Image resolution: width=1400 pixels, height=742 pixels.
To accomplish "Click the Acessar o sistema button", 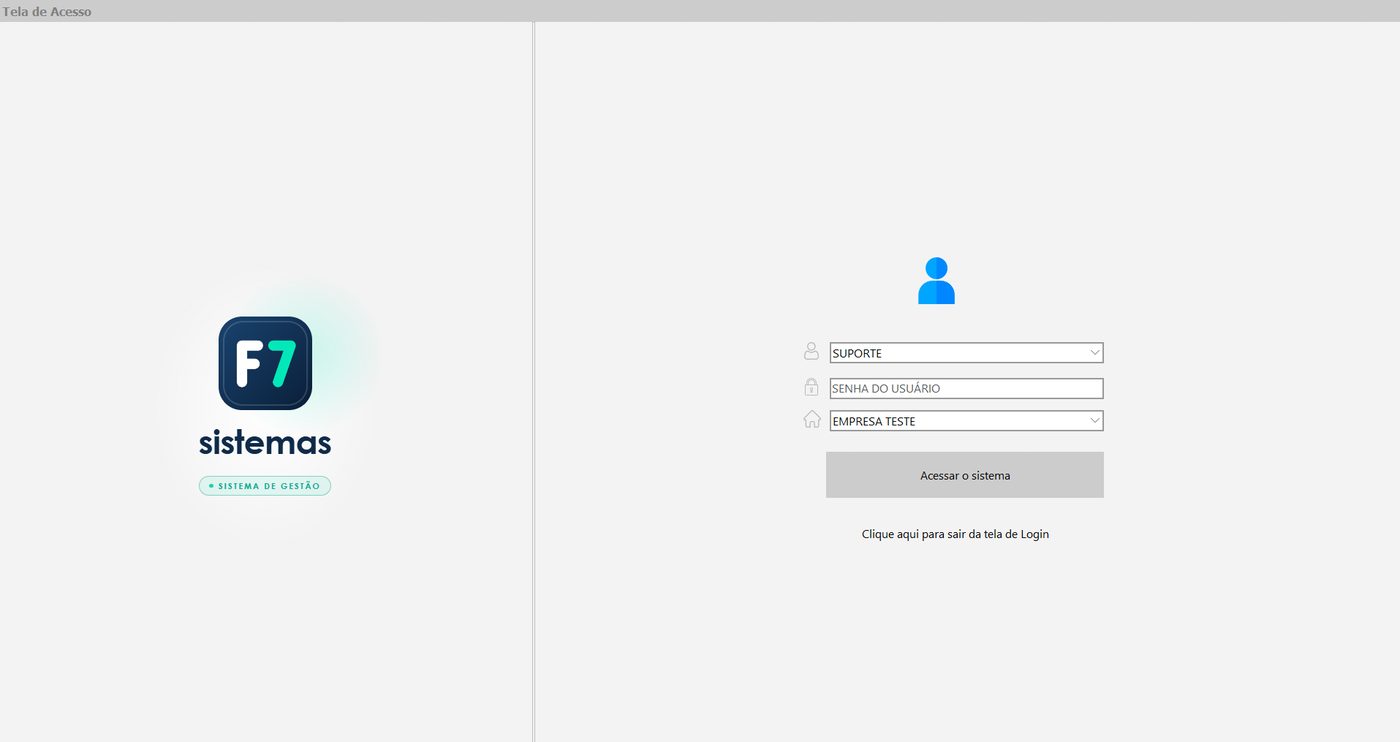I will coord(965,475).
